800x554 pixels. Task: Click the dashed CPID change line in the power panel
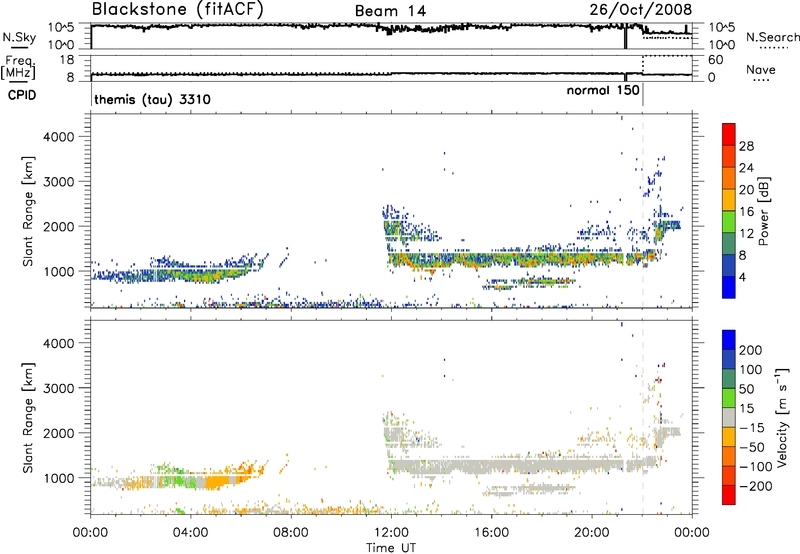click(x=642, y=210)
